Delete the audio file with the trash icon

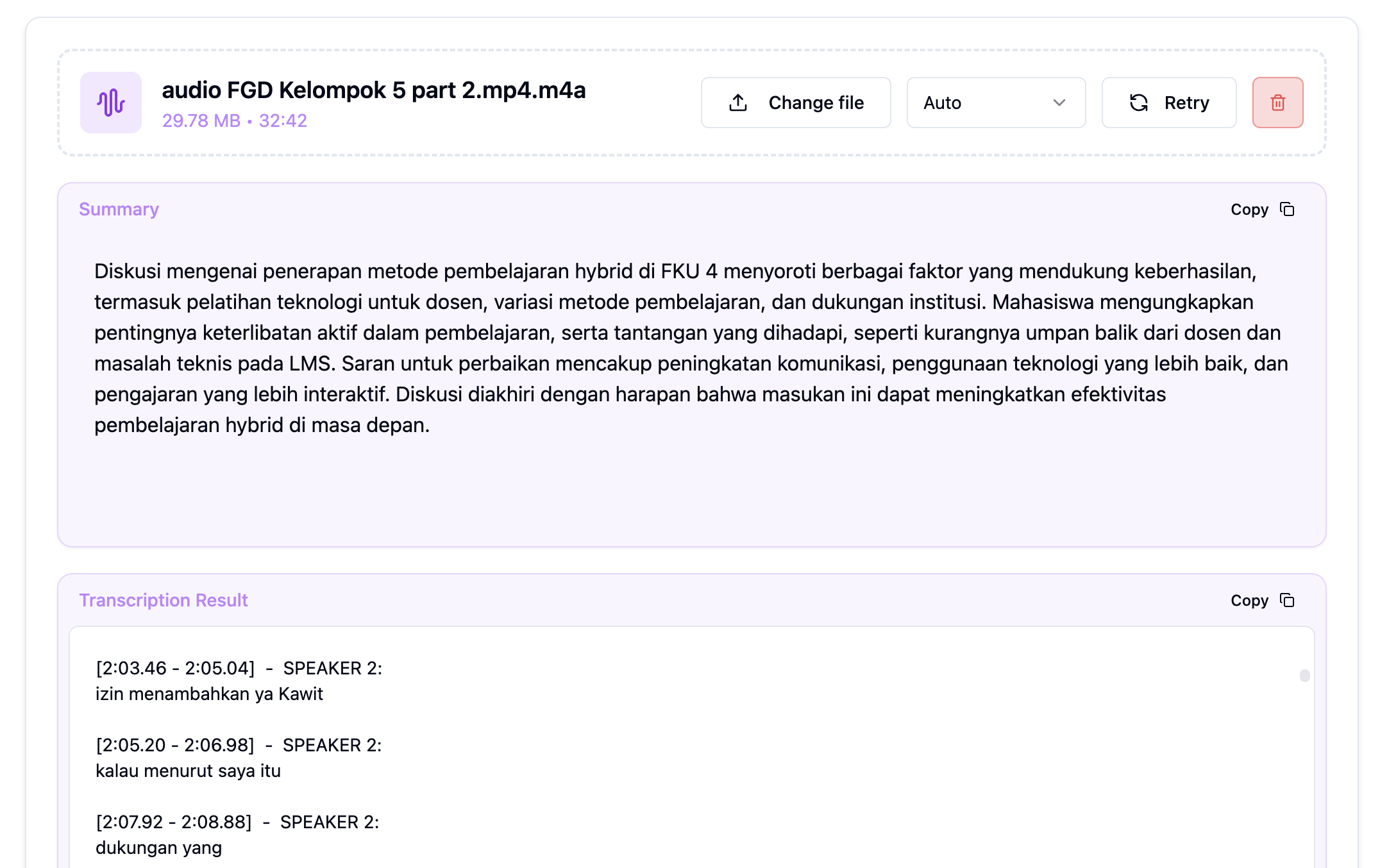pos(1277,103)
